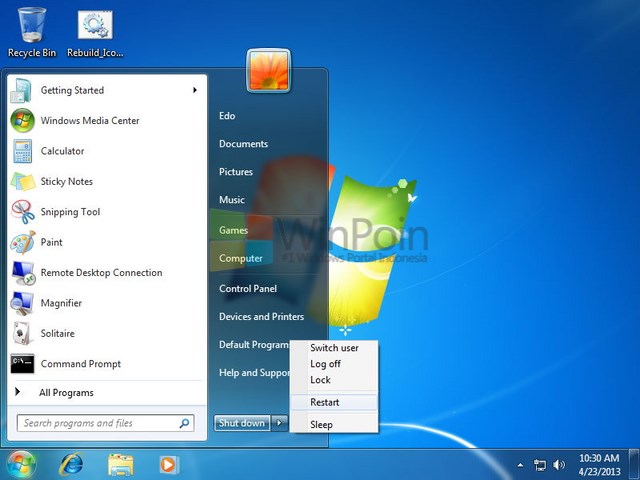Open Pictures from Start menu
The width and height of the screenshot is (640, 480).
coord(236,172)
